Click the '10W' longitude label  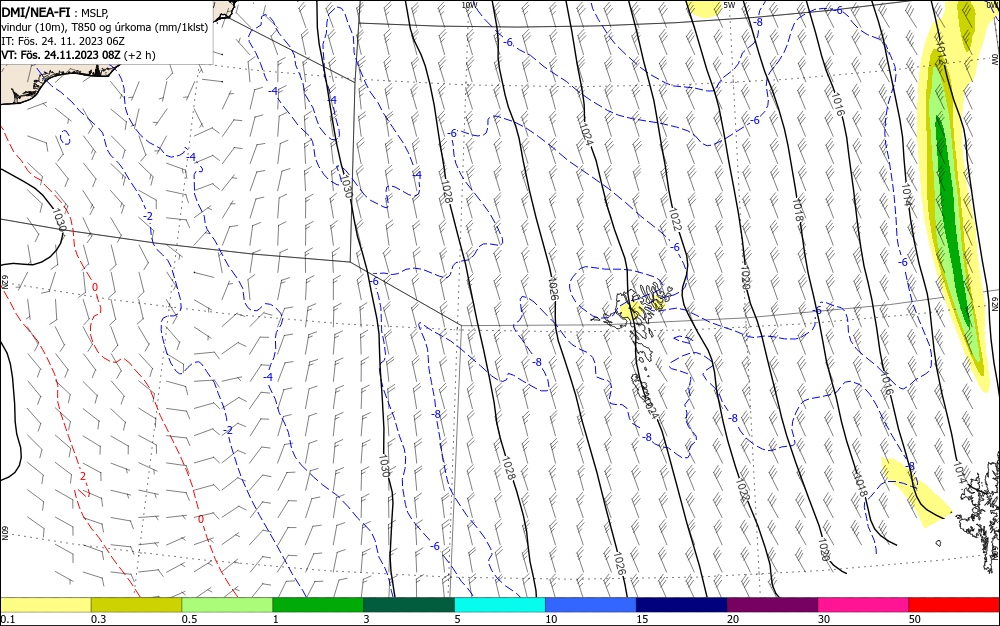[469, 5]
